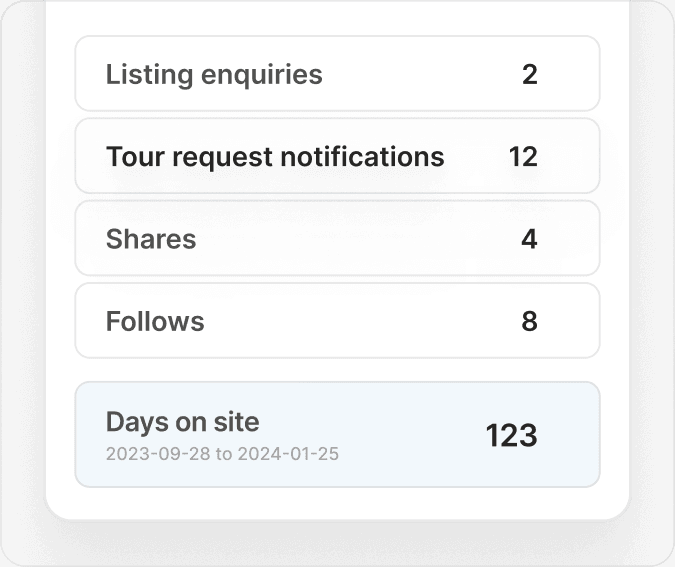Select the 123 days value

click(x=511, y=435)
